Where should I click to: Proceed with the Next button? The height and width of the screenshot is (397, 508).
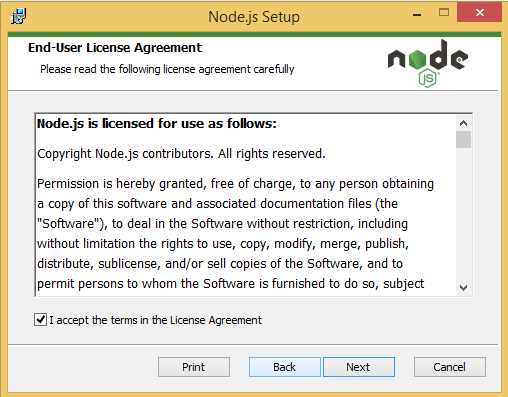(359, 367)
